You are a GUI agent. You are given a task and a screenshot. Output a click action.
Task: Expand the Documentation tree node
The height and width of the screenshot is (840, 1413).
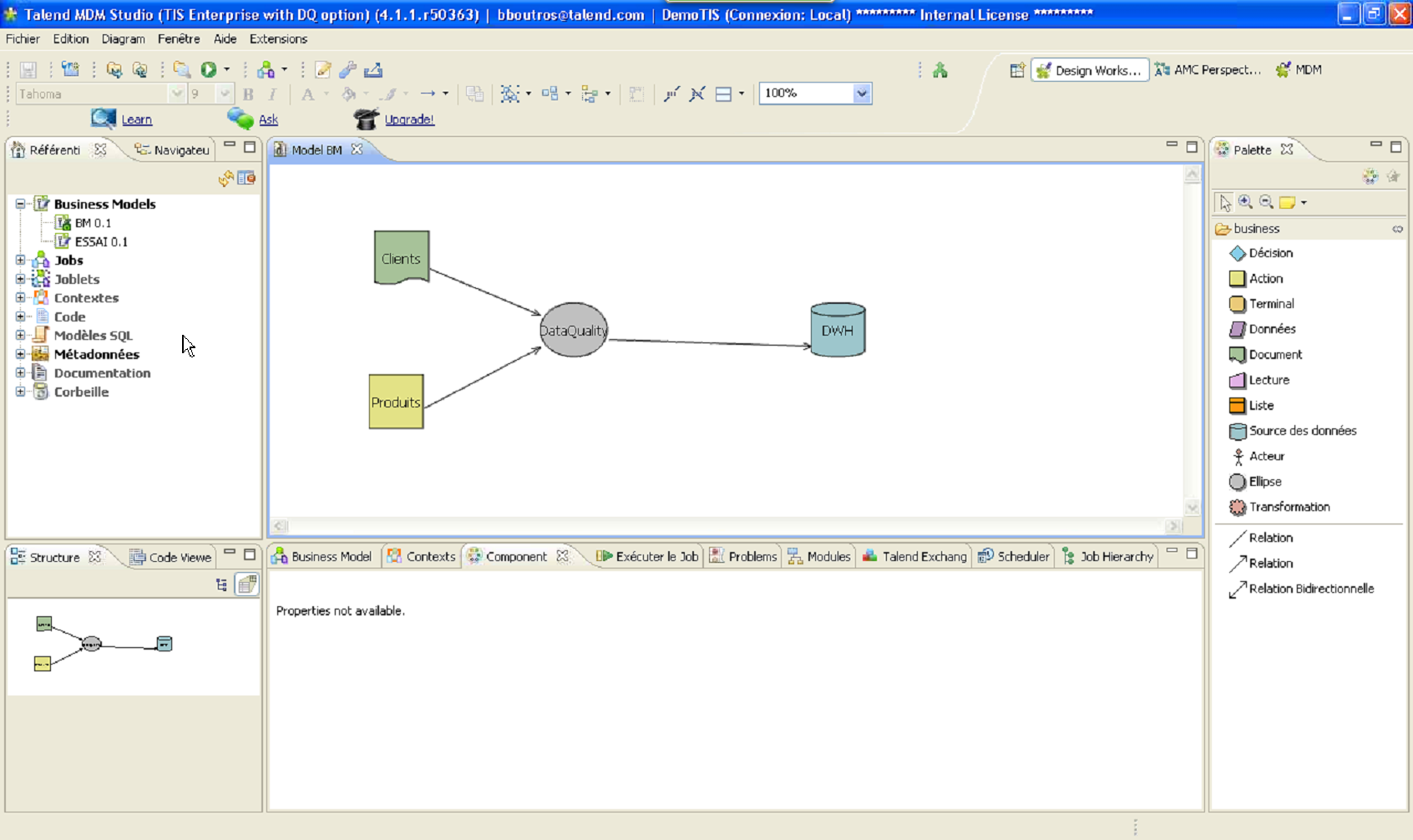[x=20, y=373]
